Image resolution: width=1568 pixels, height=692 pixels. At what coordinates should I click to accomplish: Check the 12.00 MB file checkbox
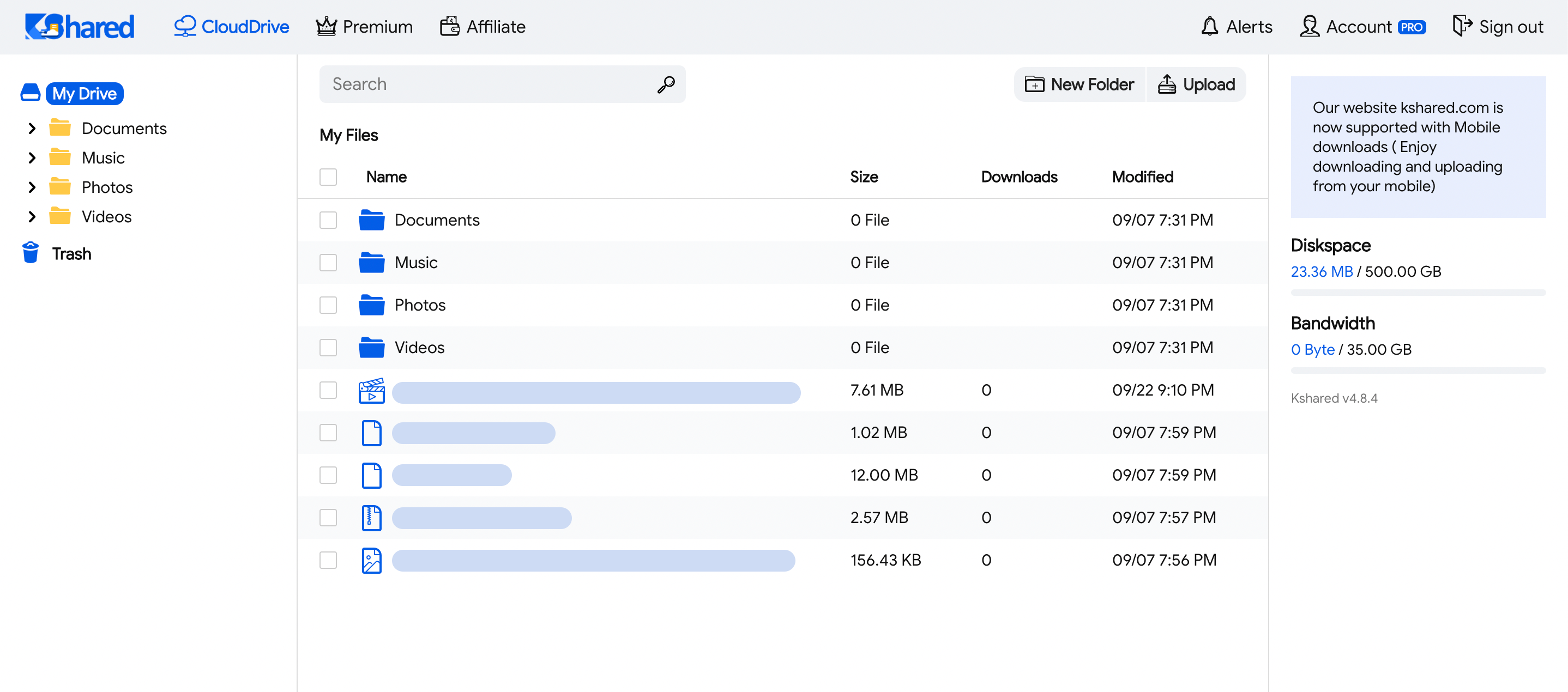coord(328,476)
